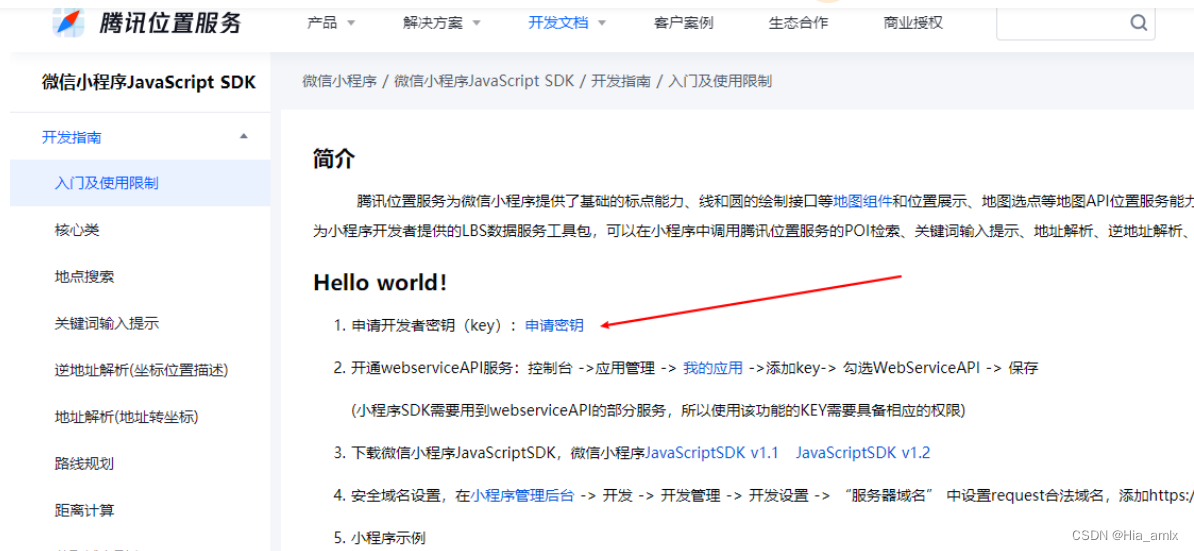Image resolution: width=1194 pixels, height=551 pixels.
Task: Click the 我的应用 link
Action: pyautogui.click(x=713, y=368)
